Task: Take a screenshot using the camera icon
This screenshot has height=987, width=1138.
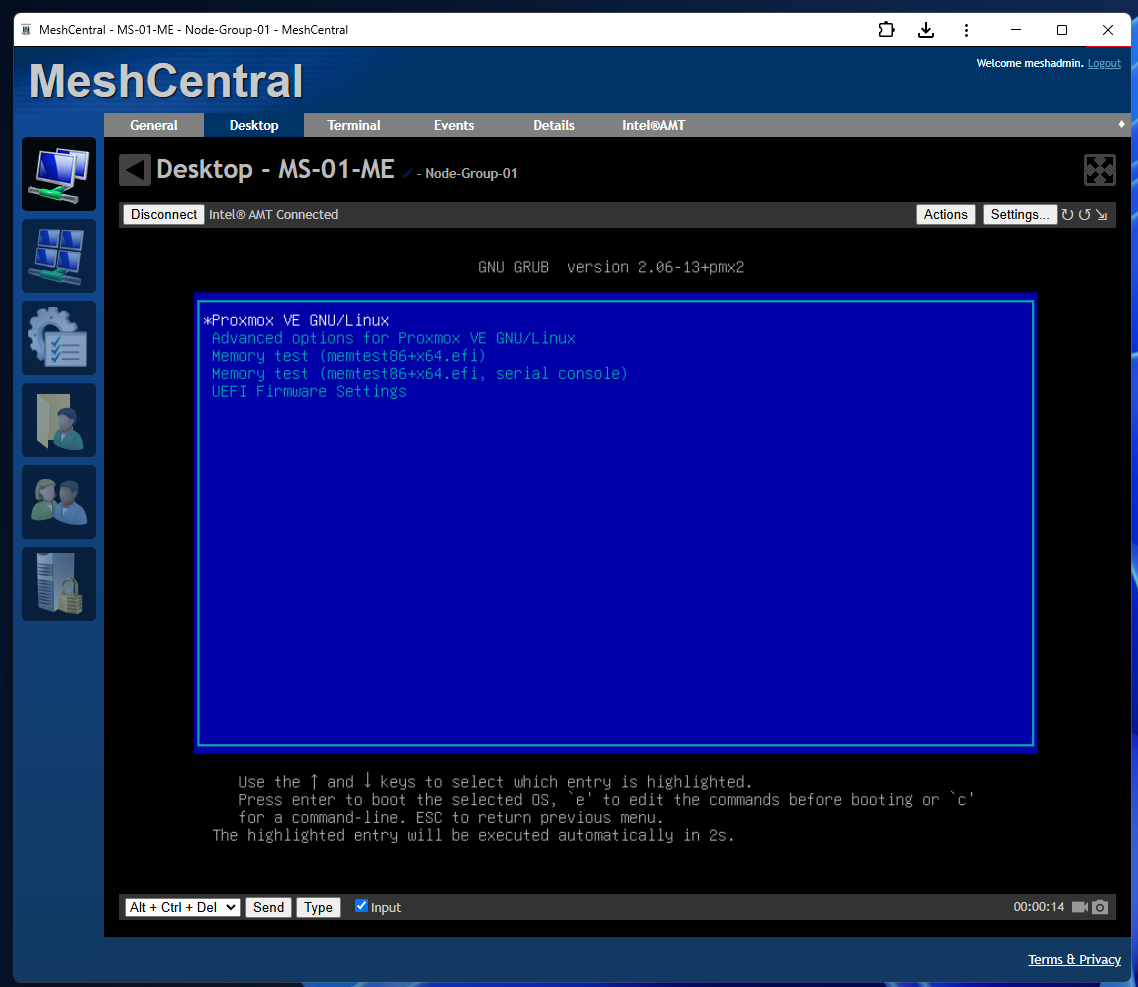Action: click(1101, 907)
